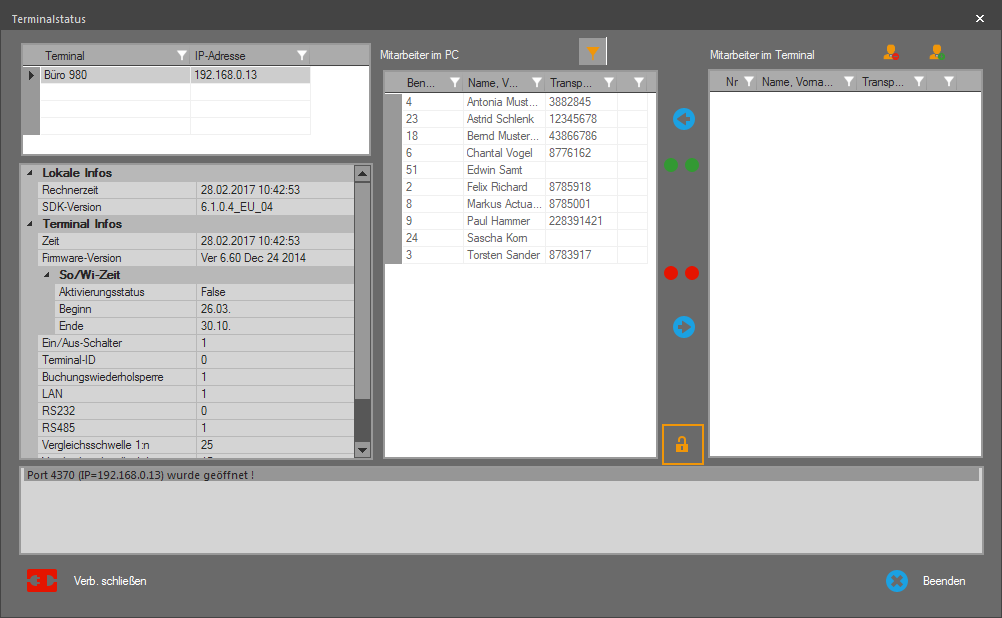The height and width of the screenshot is (618, 1002).
Task: Select employee Felix Richard in the list
Action: 497,187
